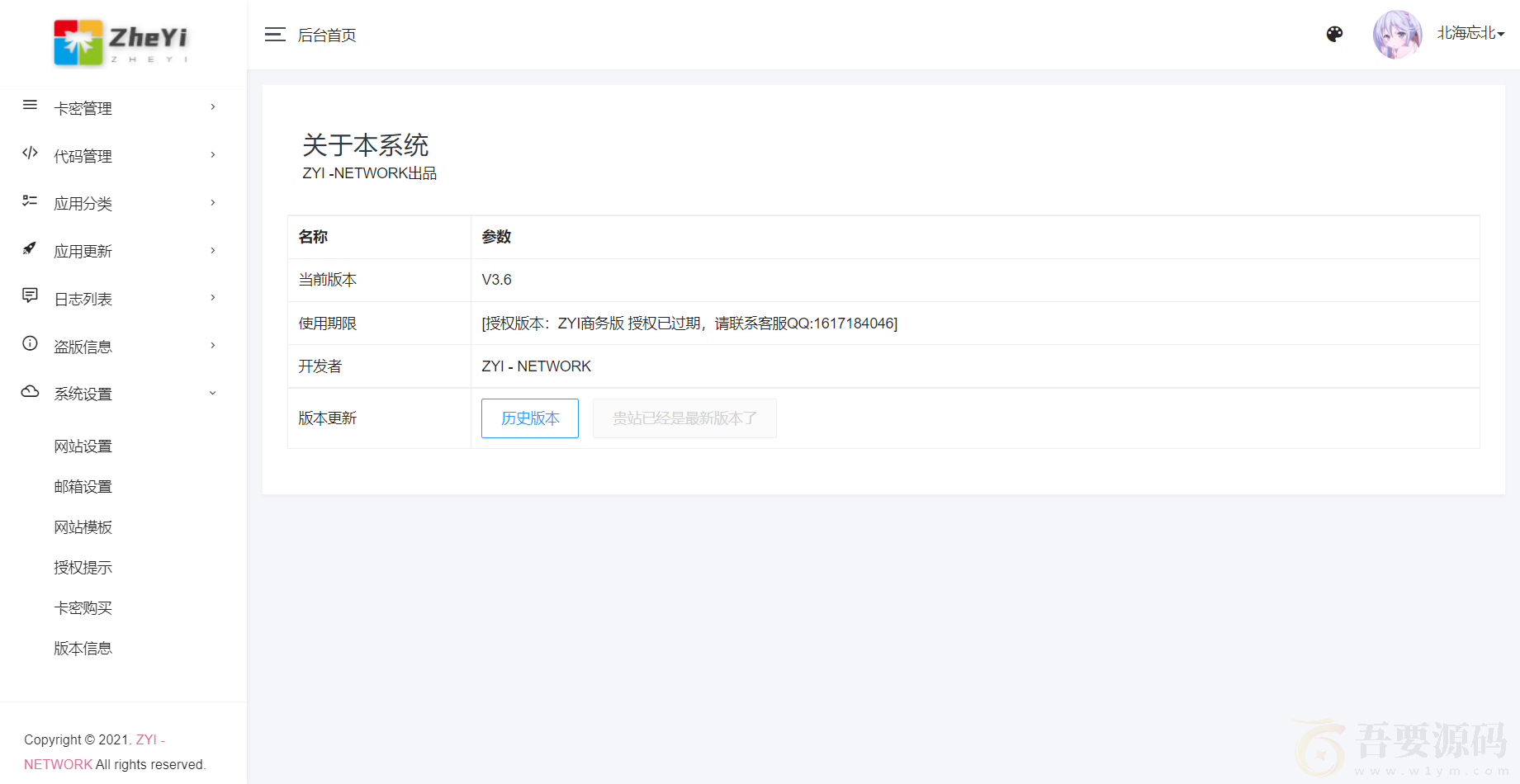Click the 卡密管理 list icon
This screenshot has width=1520, height=784.
[30, 105]
